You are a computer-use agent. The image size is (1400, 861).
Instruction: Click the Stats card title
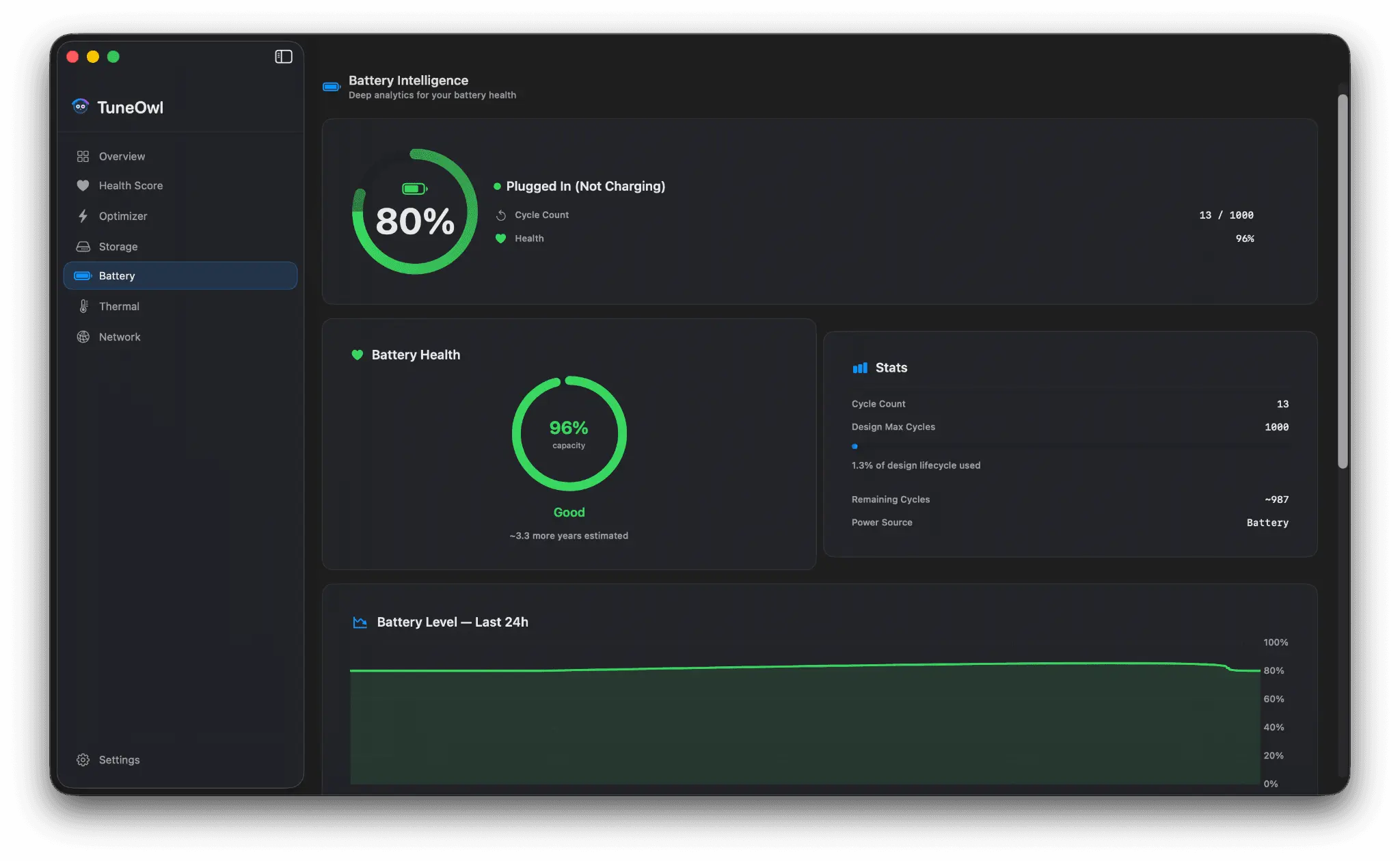pyautogui.click(x=891, y=368)
